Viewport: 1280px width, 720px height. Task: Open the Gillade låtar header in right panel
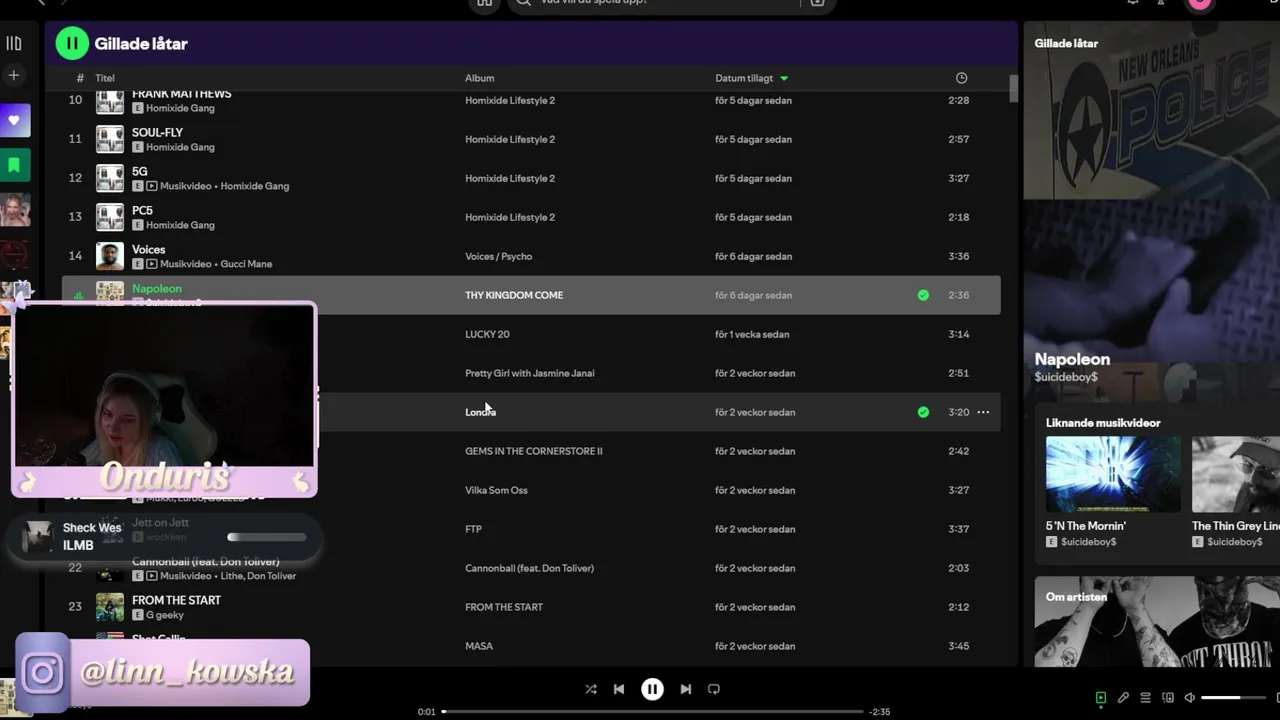click(x=1066, y=43)
